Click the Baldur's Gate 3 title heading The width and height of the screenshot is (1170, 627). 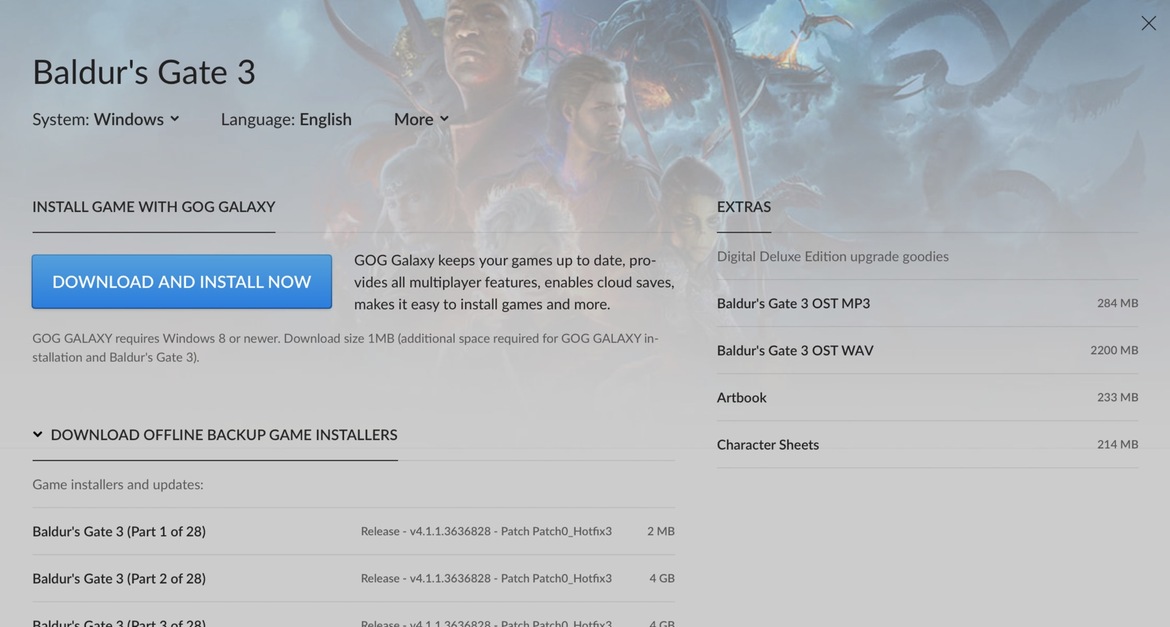pyautogui.click(x=144, y=72)
